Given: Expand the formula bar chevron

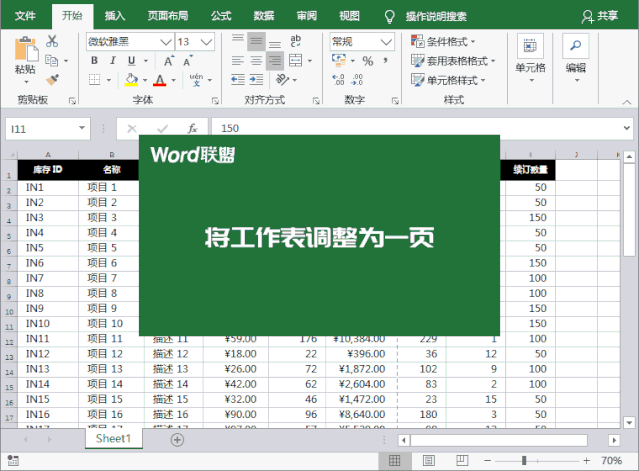Looking at the screenshot, I should coord(627,128).
